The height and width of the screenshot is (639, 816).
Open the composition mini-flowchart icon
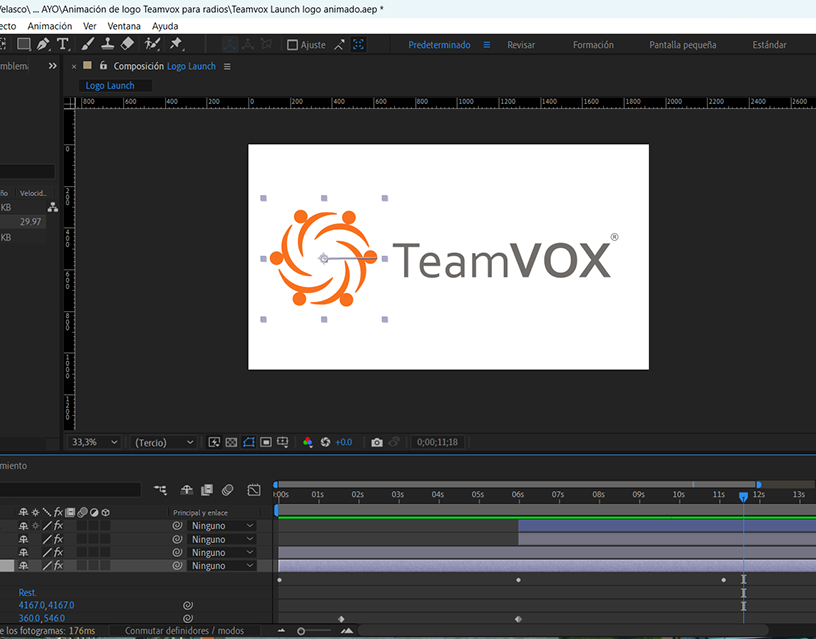(x=161, y=490)
